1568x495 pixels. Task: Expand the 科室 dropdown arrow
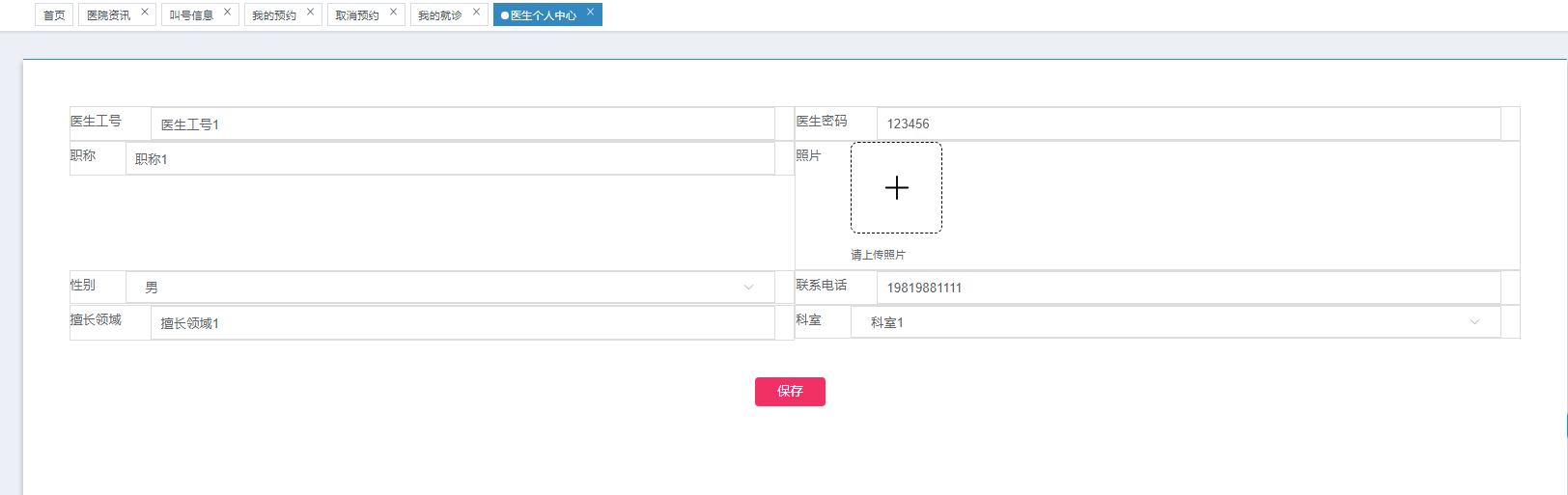[1474, 322]
